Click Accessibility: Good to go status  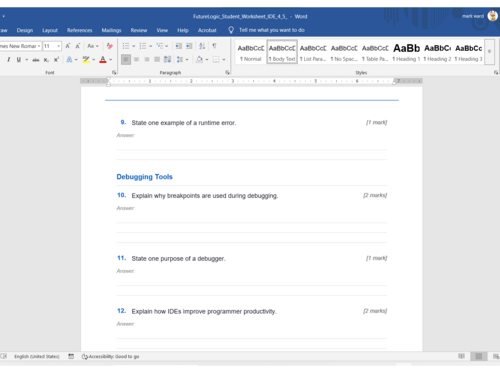click(110, 356)
